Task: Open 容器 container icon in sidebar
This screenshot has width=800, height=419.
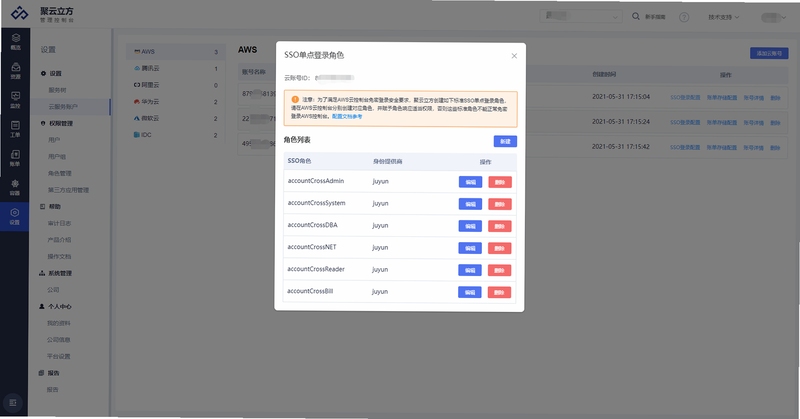Action: click(15, 187)
